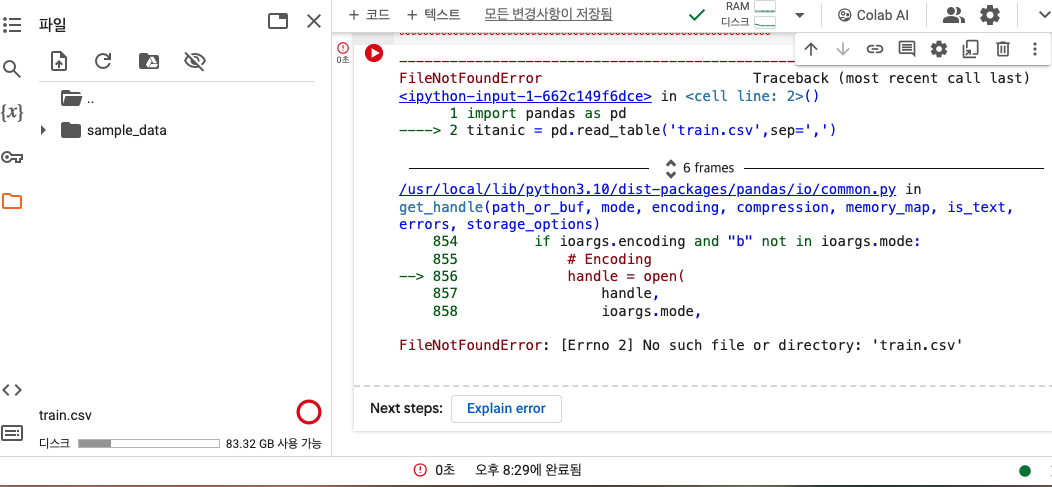
Task: Close the Files pane
Action: (314, 21)
